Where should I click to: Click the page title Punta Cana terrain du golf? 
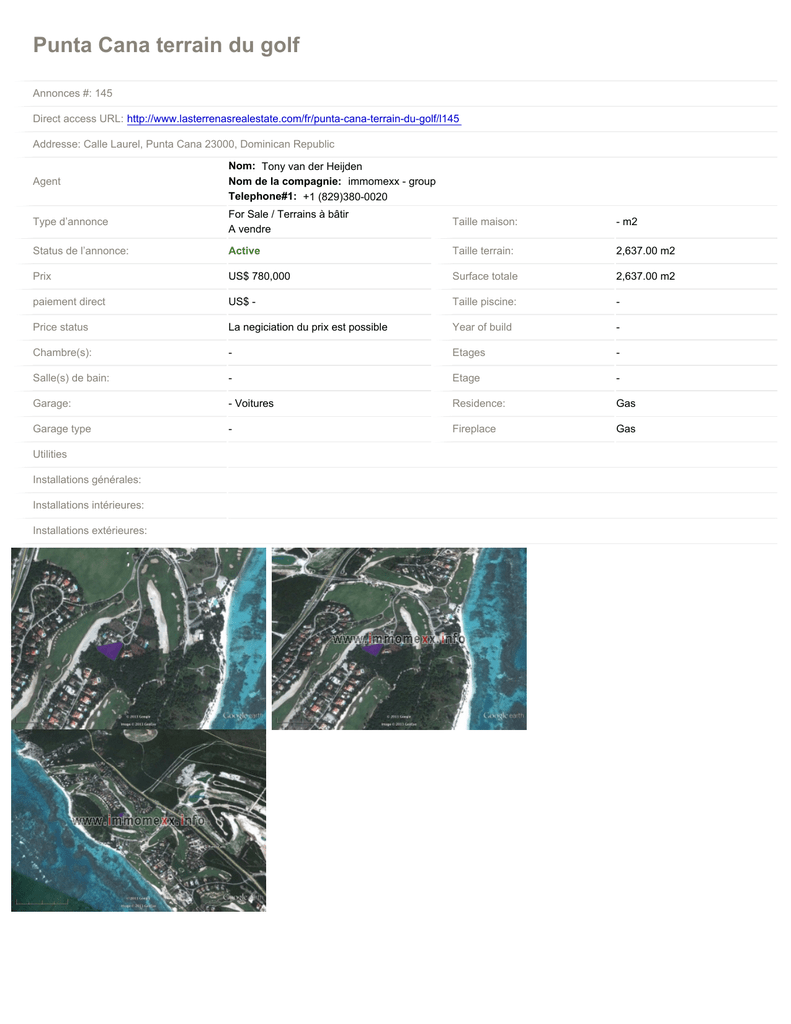(166, 45)
